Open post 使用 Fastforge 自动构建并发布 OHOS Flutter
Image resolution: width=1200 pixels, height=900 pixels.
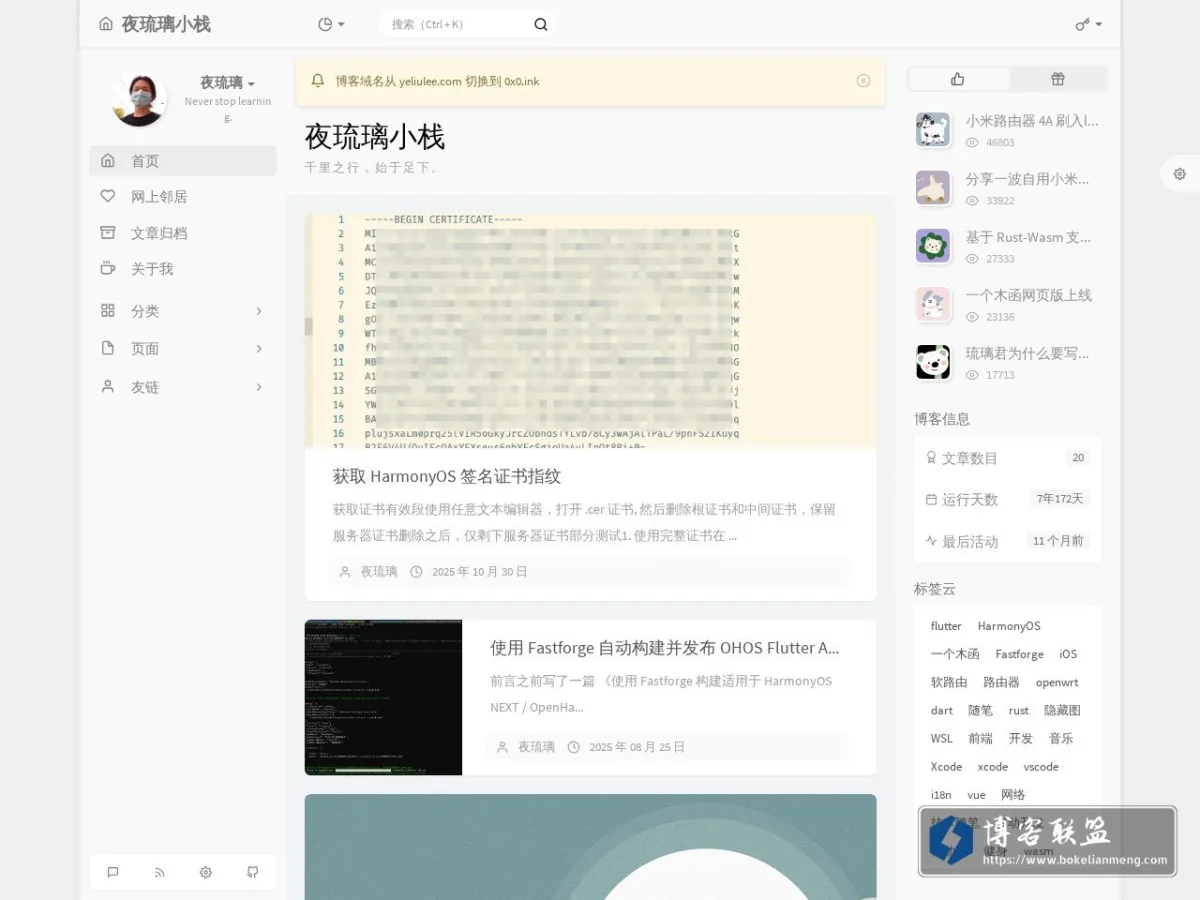pos(664,648)
